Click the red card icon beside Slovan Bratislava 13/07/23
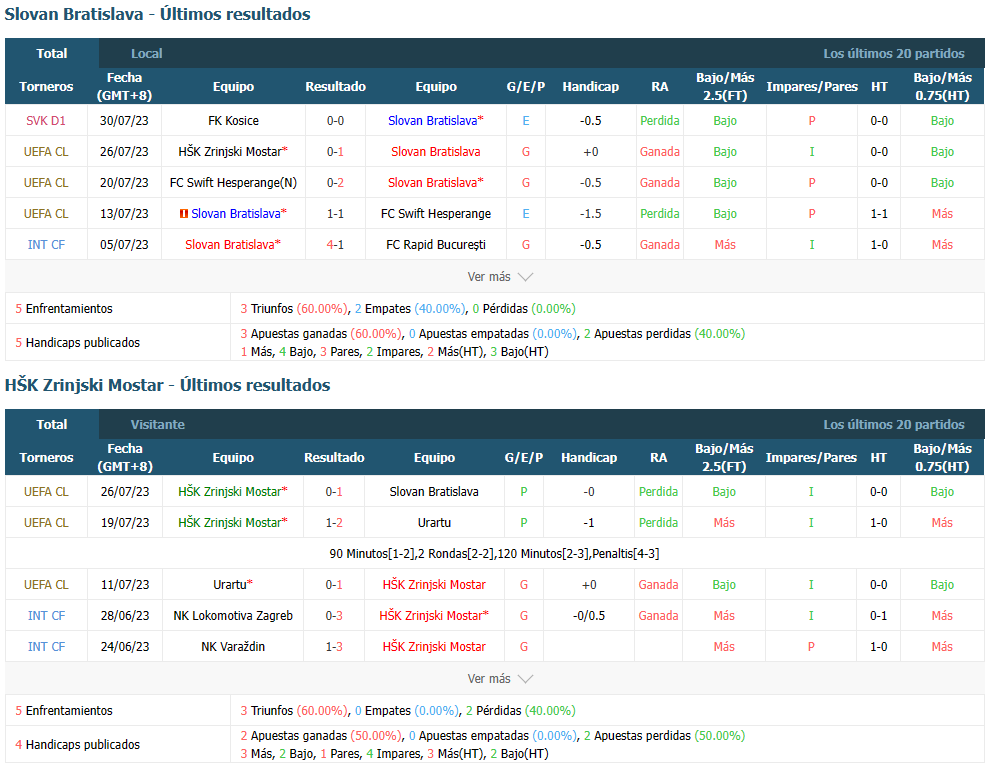The height and width of the screenshot is (771, 993). tap(184, 214)
